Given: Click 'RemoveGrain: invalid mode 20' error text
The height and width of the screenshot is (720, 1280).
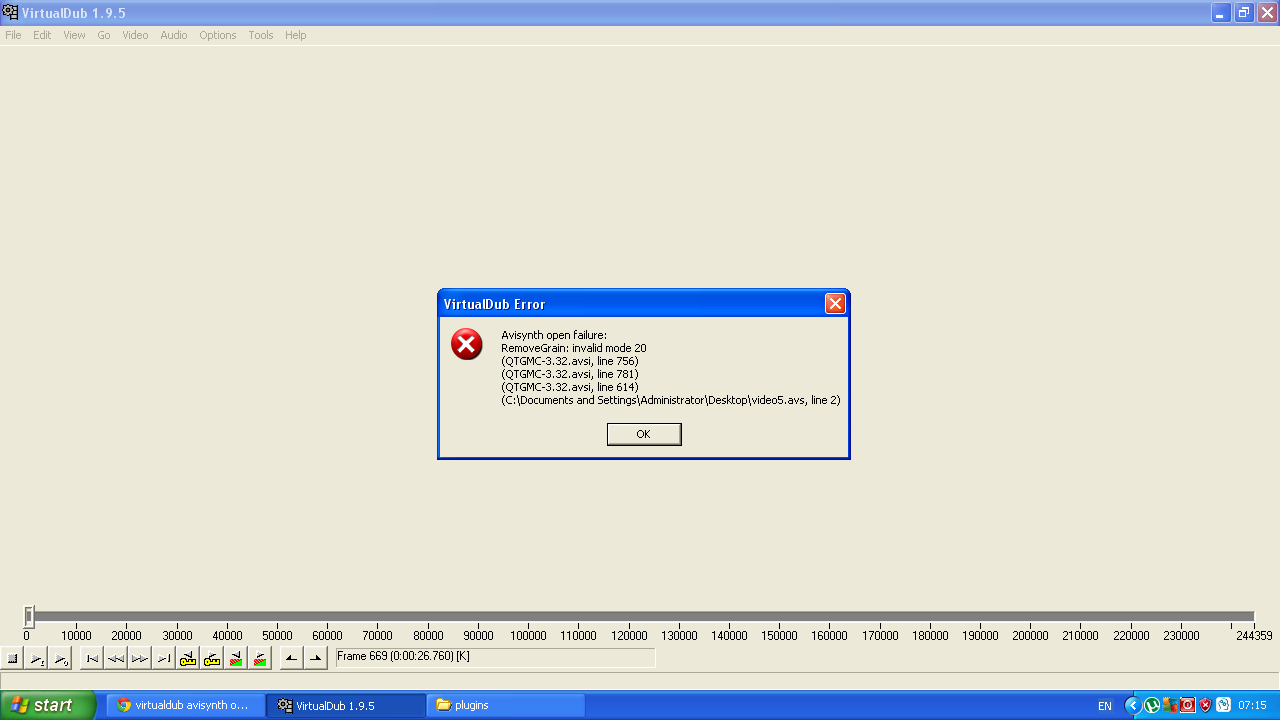Looking at the screenshot, I should (574, 348).
